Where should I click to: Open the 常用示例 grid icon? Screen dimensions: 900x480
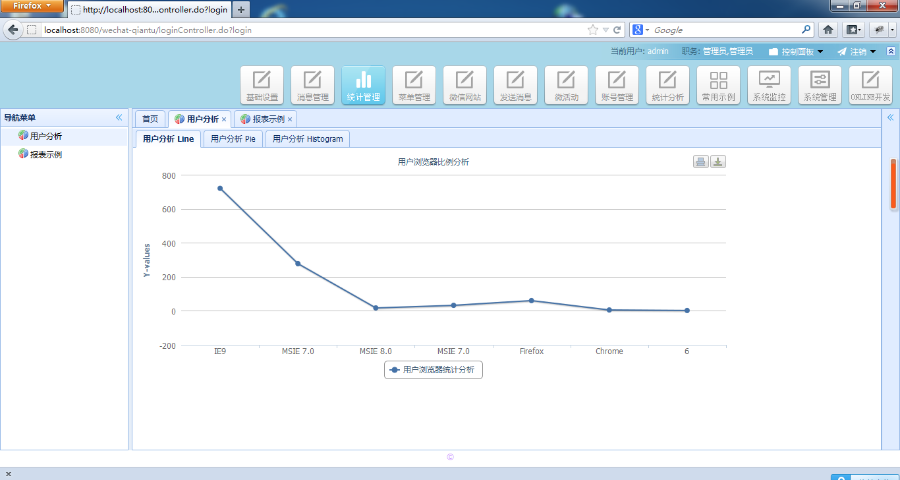pos(719,85)
